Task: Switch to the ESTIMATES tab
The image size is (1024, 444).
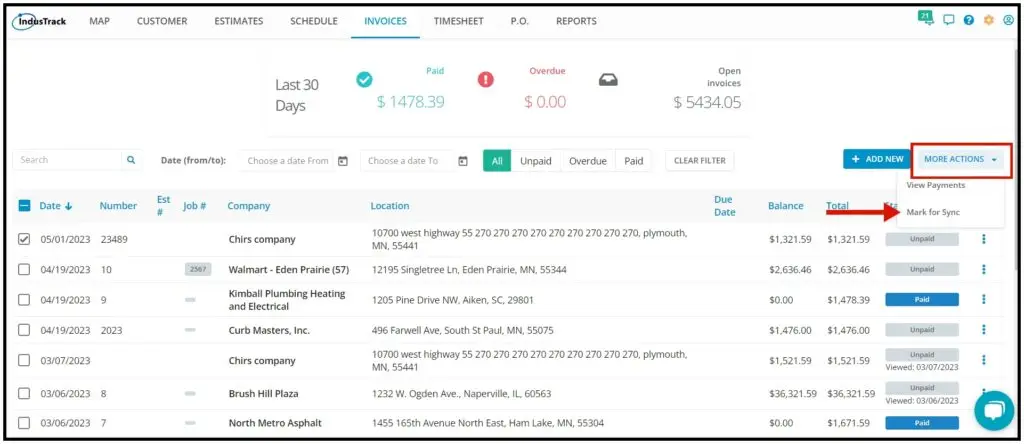Action: [x=238, y=21]
